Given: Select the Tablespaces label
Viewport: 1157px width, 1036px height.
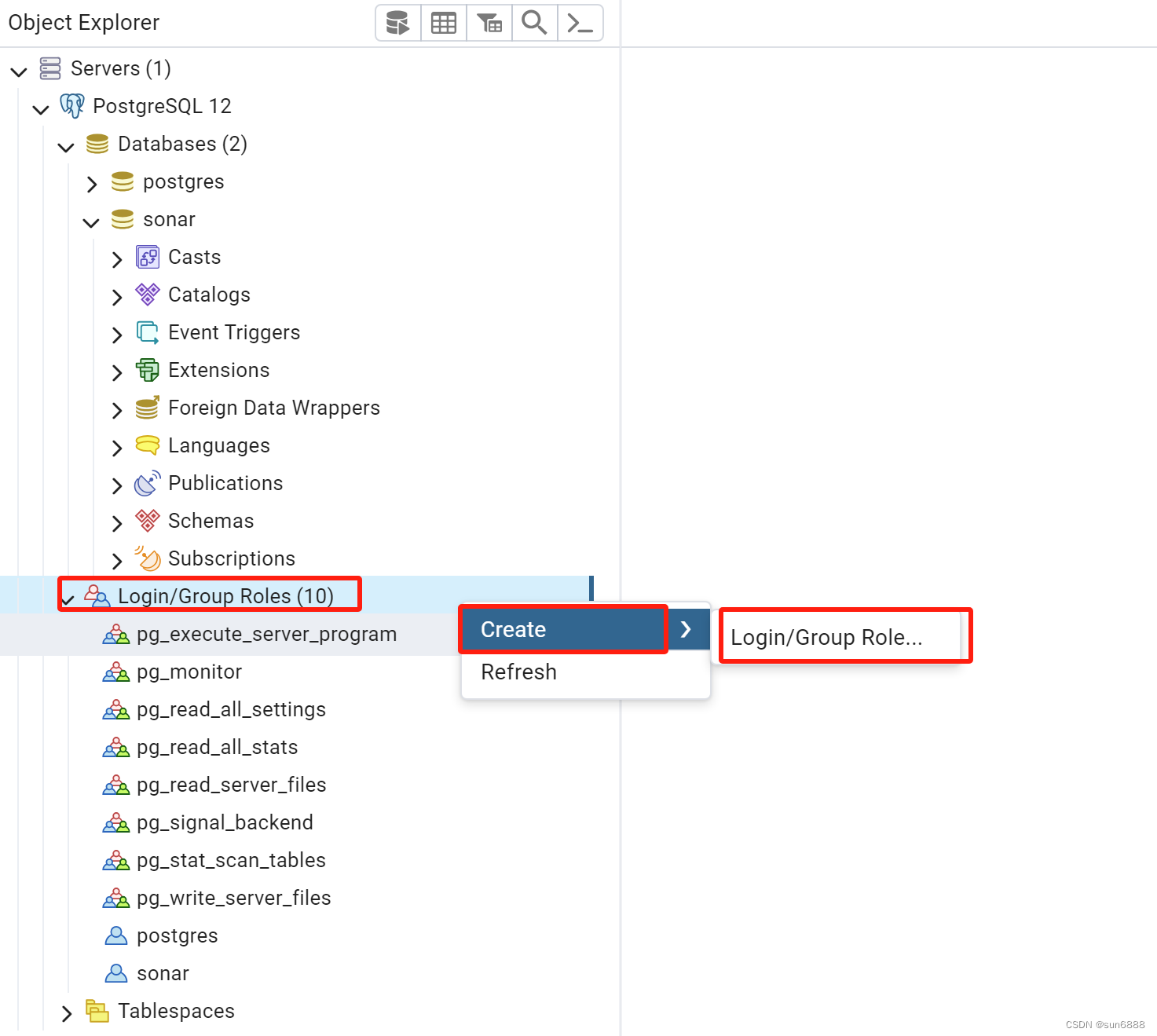Looking at the screenshot, I should click(x=176, y=1011).
